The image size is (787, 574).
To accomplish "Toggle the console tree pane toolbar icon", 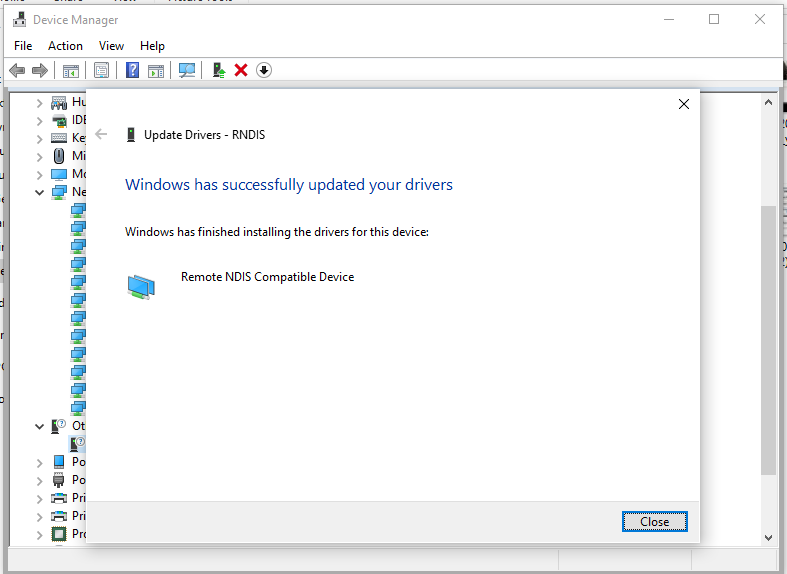I will pyautogui.click(x=71, y=71).
